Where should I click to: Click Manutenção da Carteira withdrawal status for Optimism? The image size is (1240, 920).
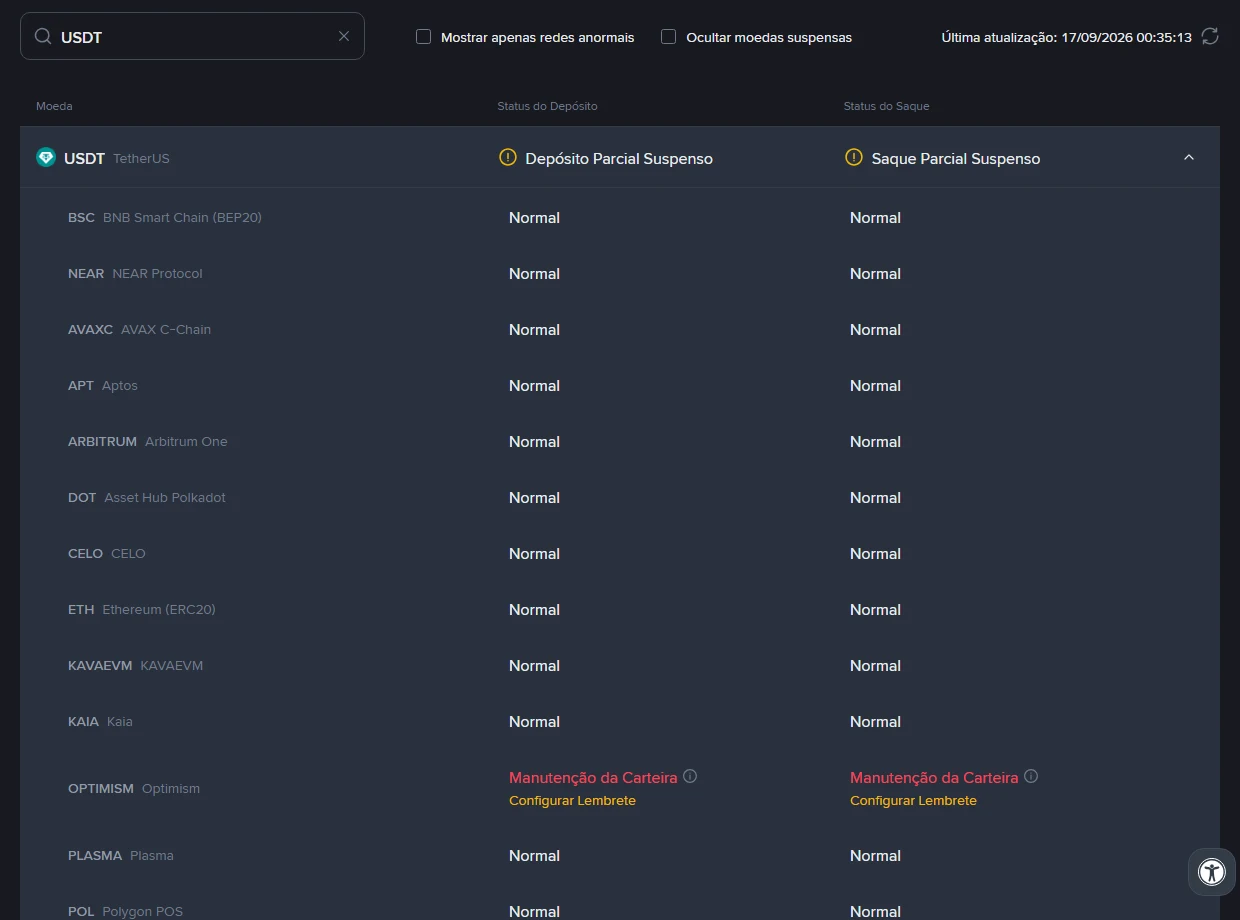(x=934, y=777)
